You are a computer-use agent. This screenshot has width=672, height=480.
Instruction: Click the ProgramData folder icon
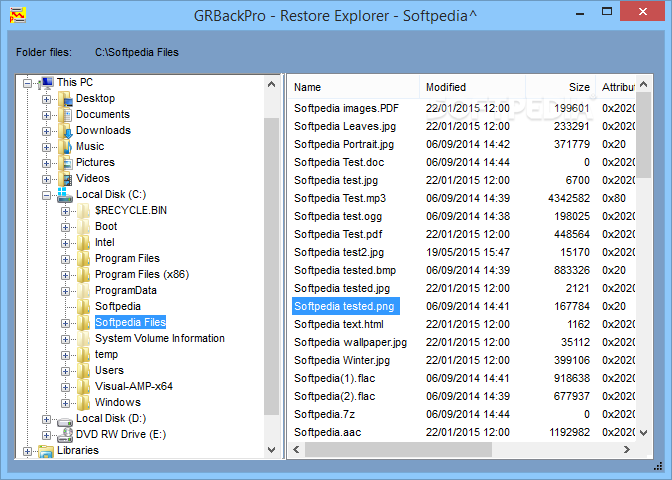[84, 291]
